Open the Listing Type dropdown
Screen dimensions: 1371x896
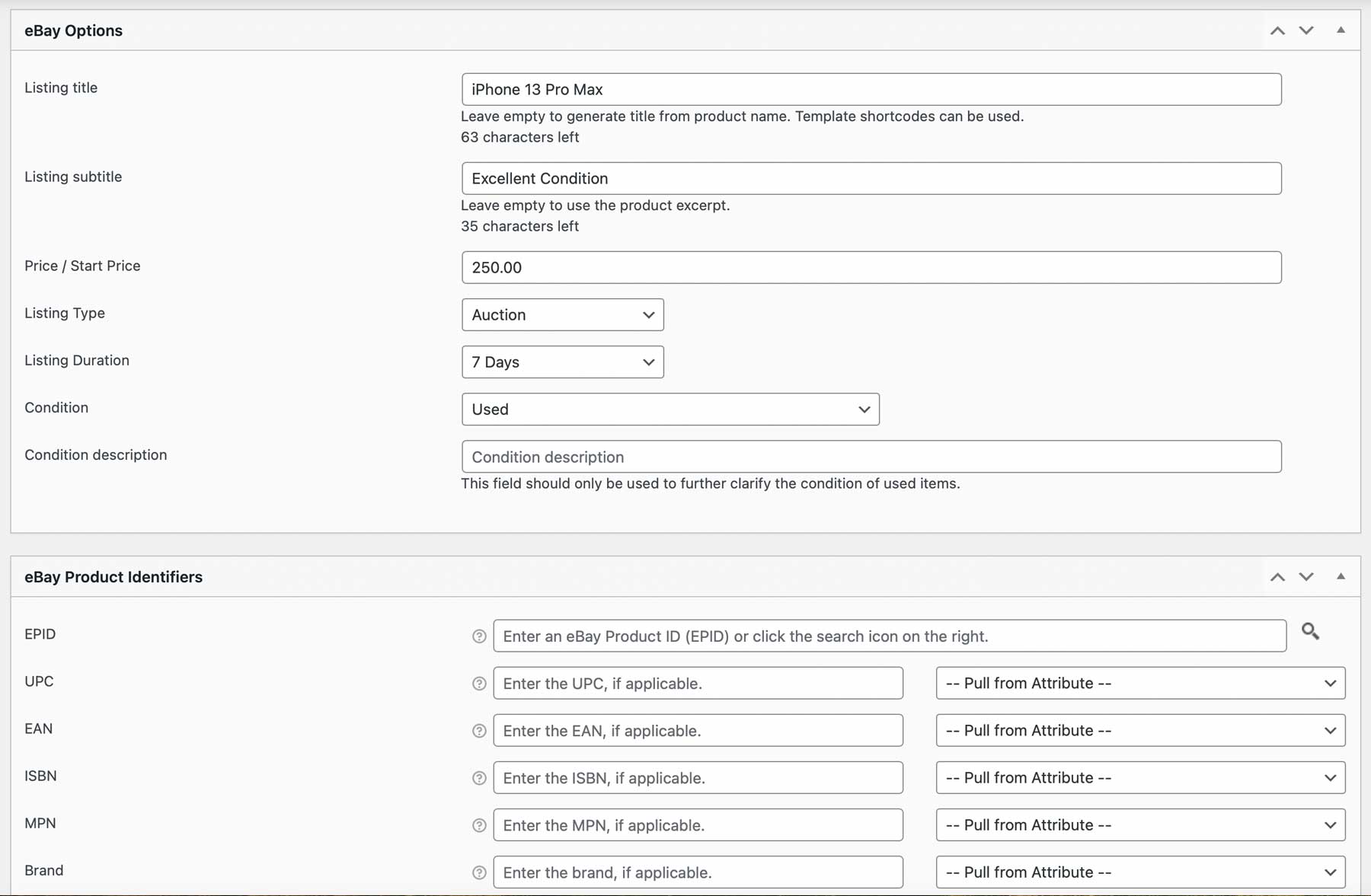[562, 314]
